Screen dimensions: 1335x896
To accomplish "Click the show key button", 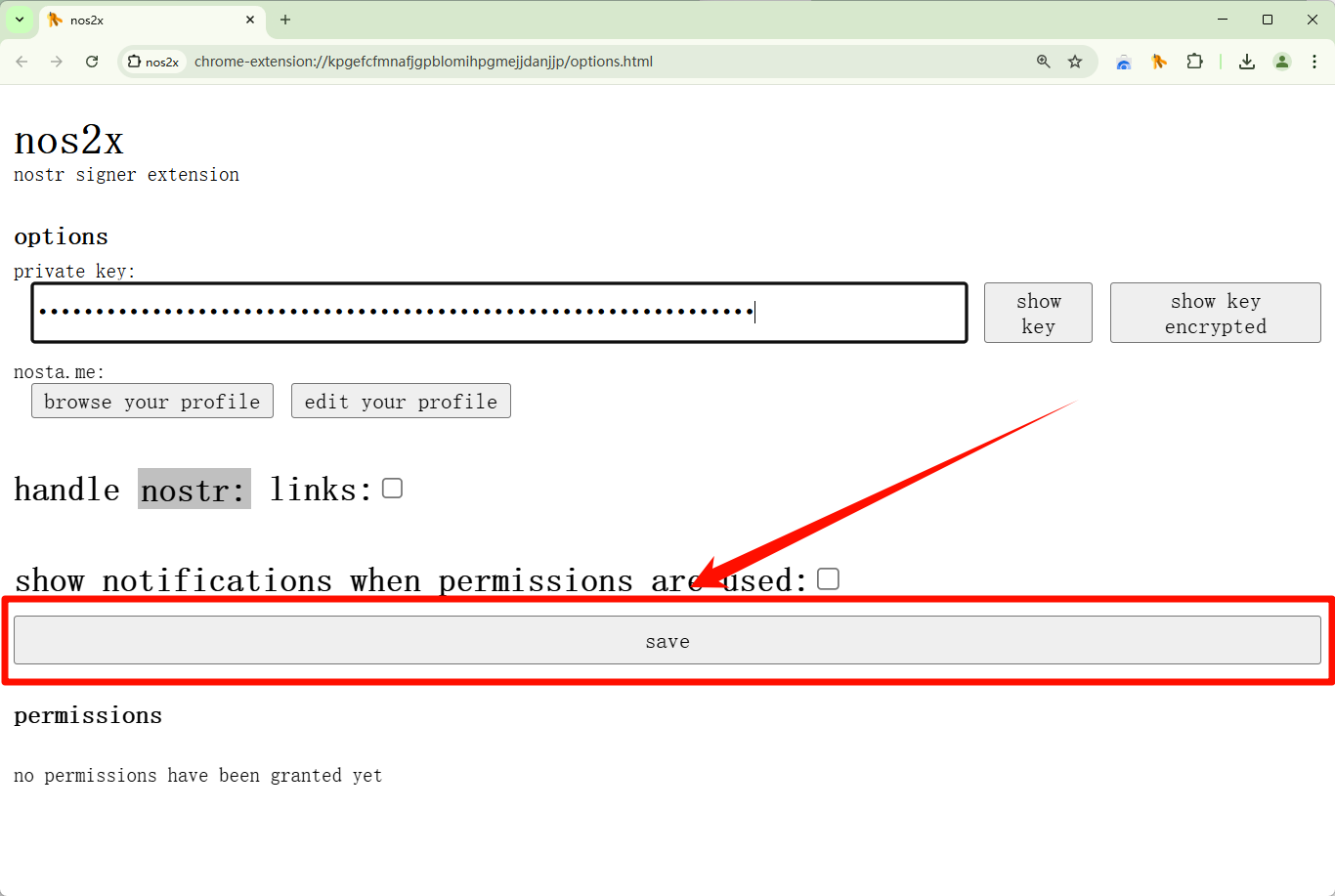I will [x=1037, y=313].
